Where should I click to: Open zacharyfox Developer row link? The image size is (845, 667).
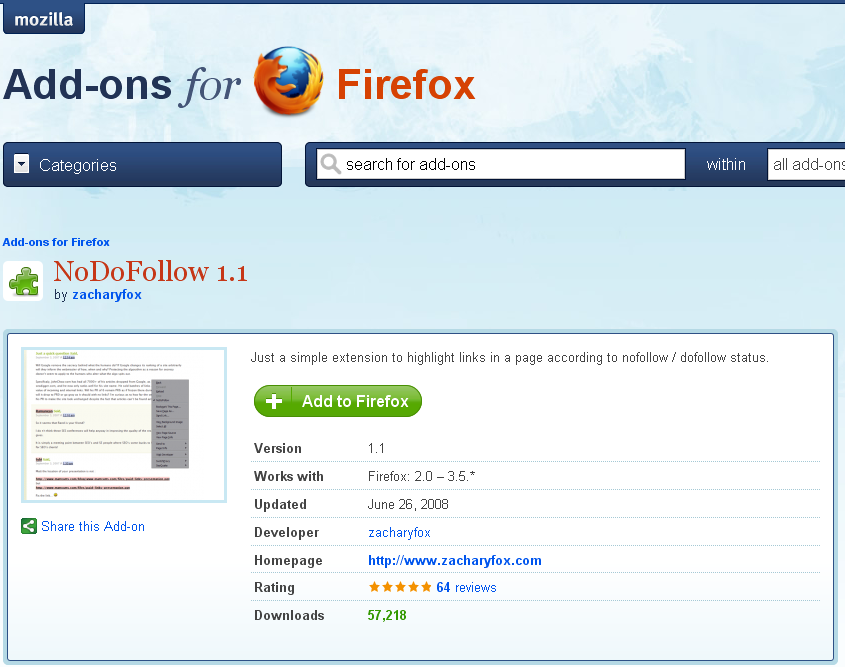[x=399, y=533]
